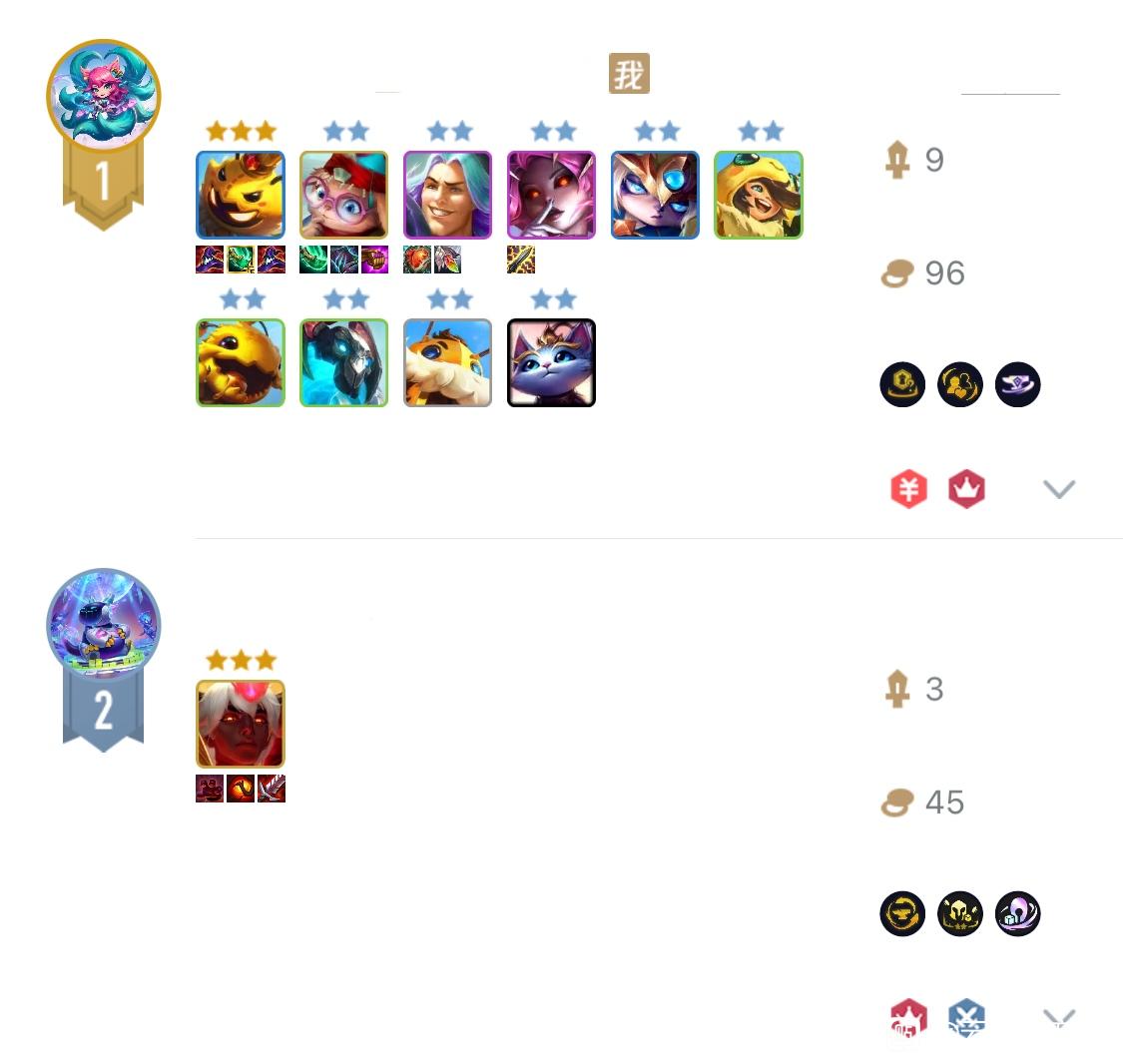Click the 我 player tag label

629,73
